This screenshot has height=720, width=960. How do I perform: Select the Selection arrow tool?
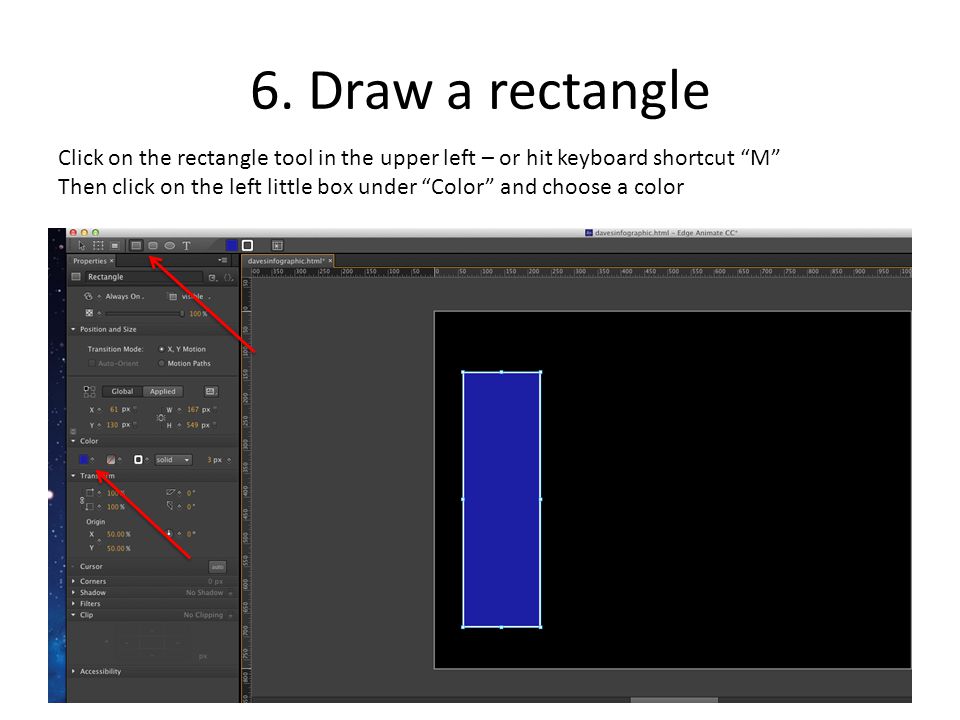coord(82,246)
